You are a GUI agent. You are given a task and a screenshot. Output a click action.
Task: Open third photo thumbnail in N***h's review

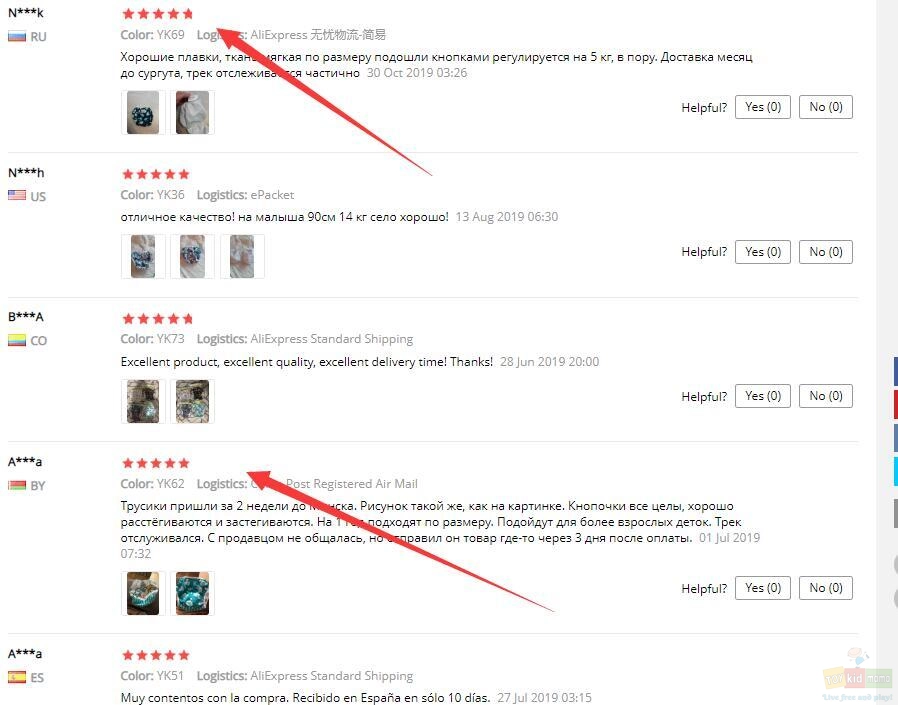pyautogui.click(x=242, y=257)
